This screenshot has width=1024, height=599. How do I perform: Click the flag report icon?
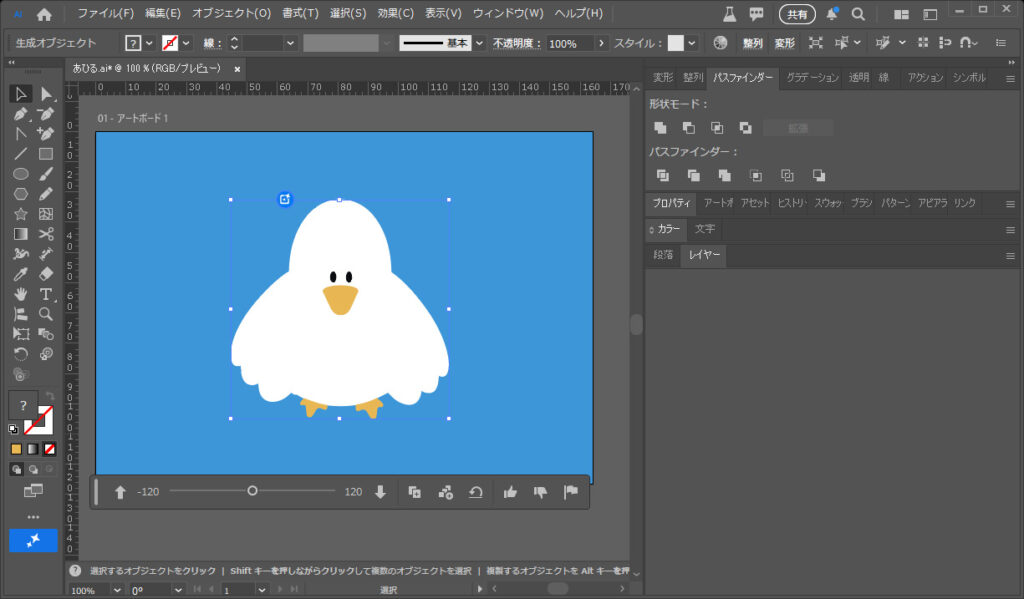click(571, 492)
